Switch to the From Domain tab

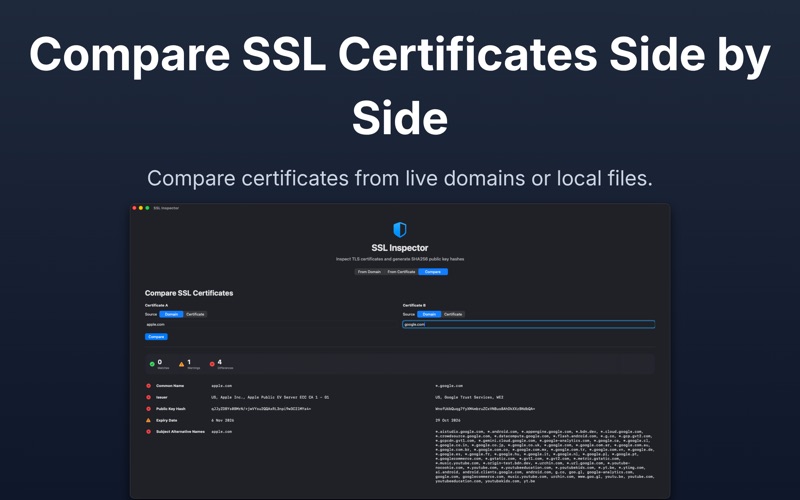pos(369,272)
